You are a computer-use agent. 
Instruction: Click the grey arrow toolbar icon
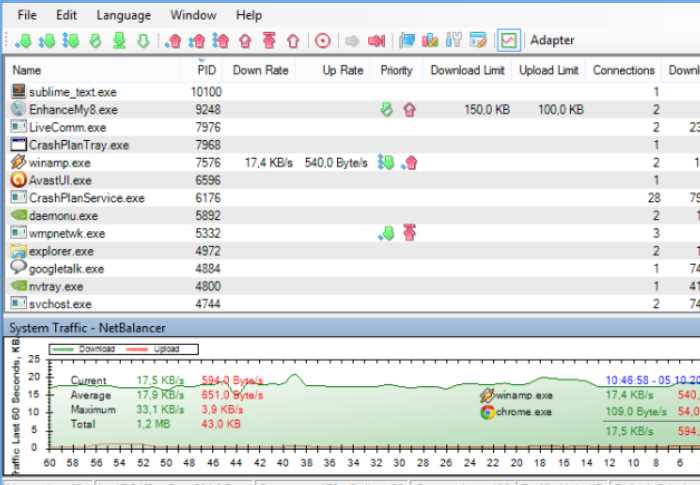pos(352,41)
